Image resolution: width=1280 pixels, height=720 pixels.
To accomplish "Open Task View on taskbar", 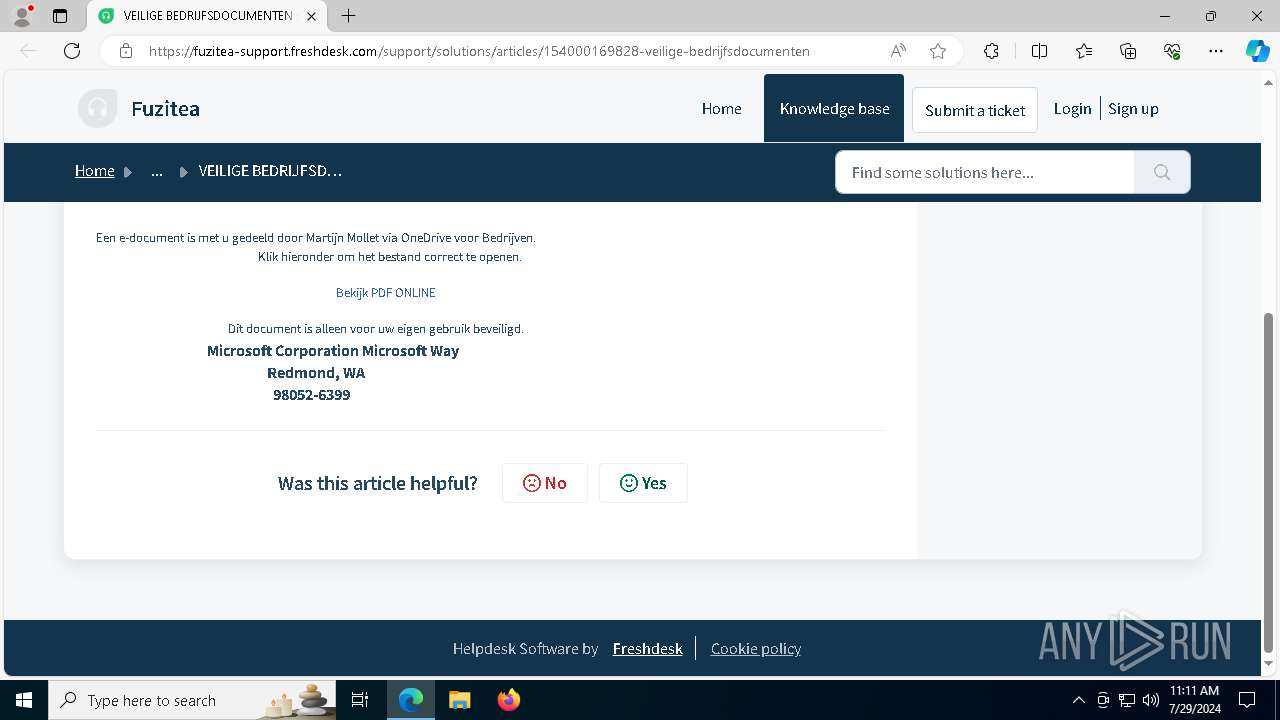I will click(x=360, y=700).
